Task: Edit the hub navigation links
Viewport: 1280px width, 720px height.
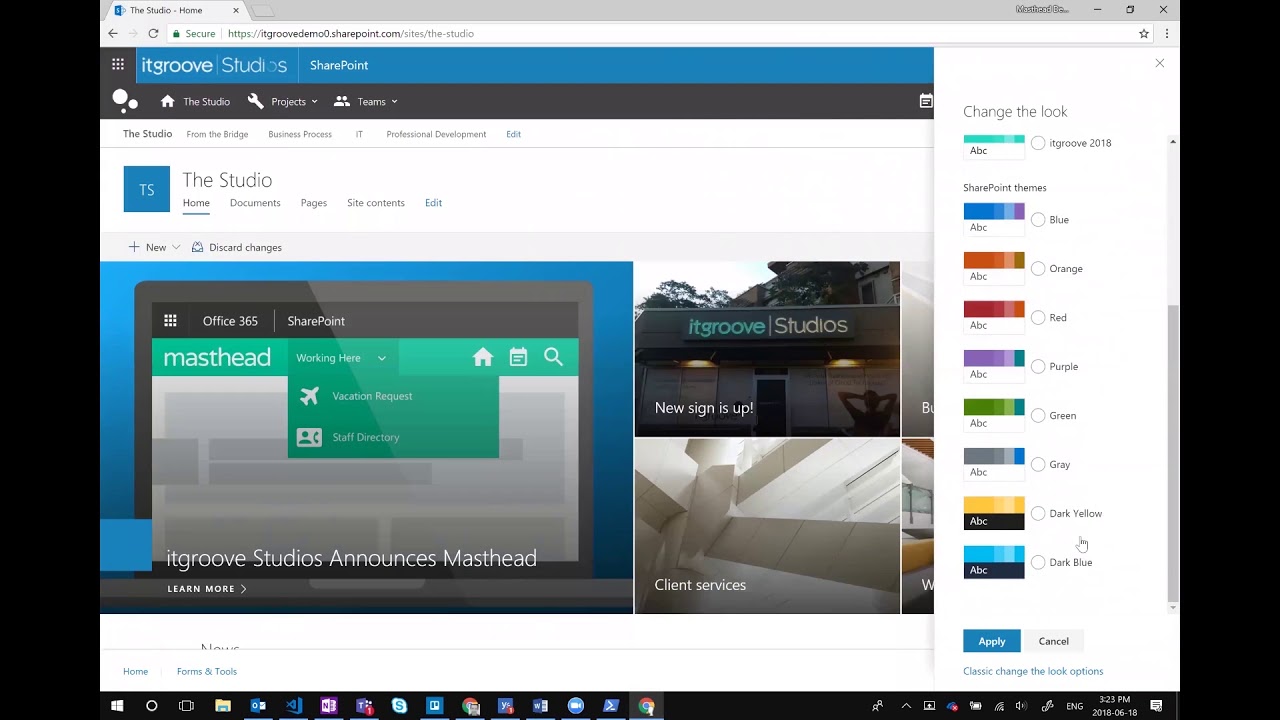Action: [513, 134]
